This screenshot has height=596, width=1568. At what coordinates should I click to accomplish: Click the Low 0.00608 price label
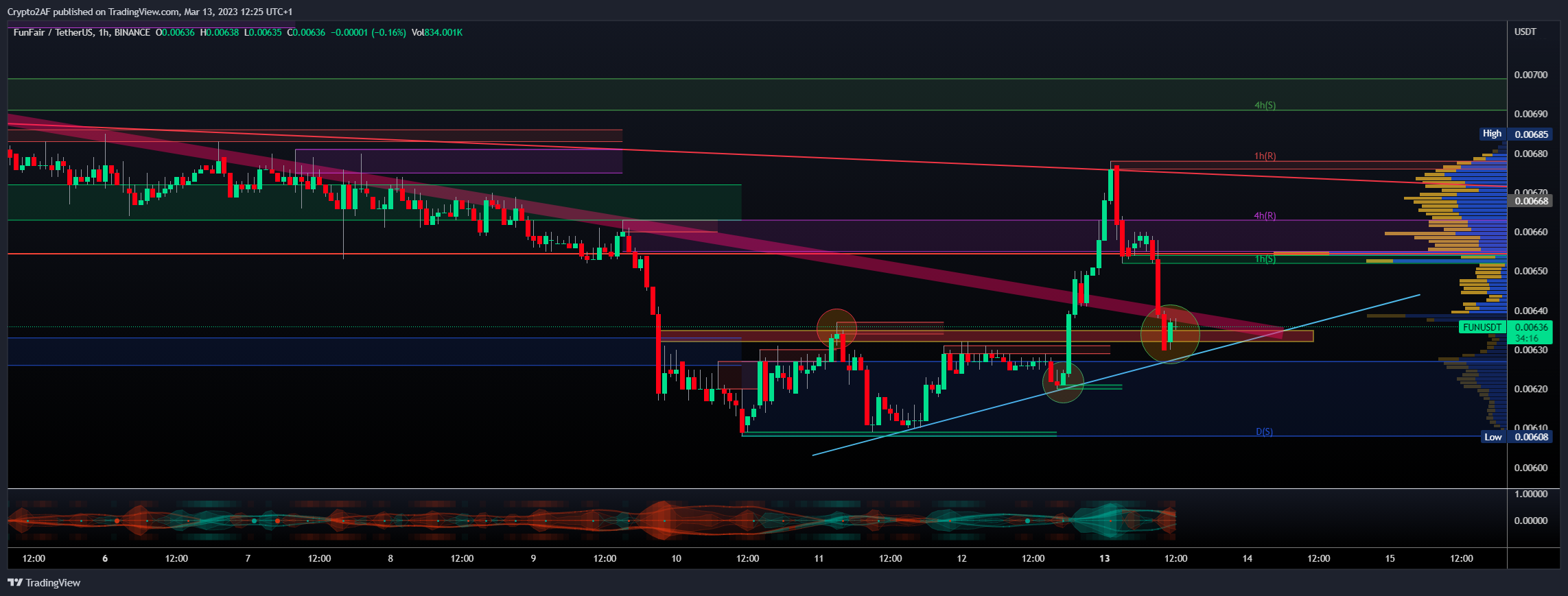(1514, 437)
